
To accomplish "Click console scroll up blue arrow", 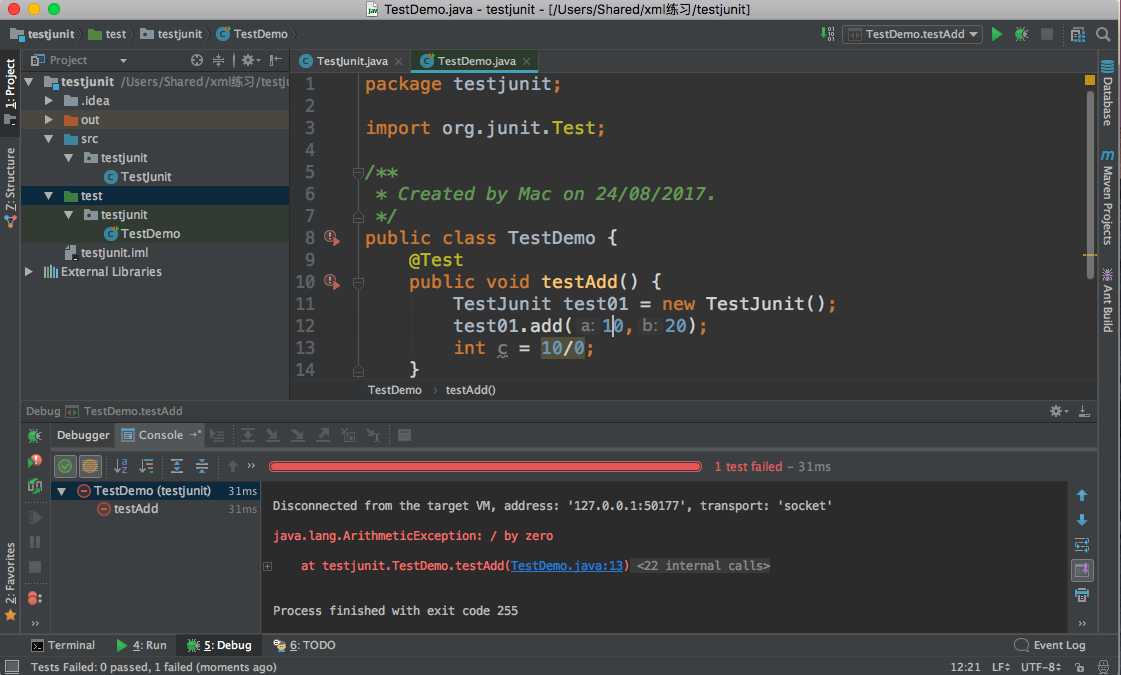I will pyautogui.click(x=1082, y=495).
